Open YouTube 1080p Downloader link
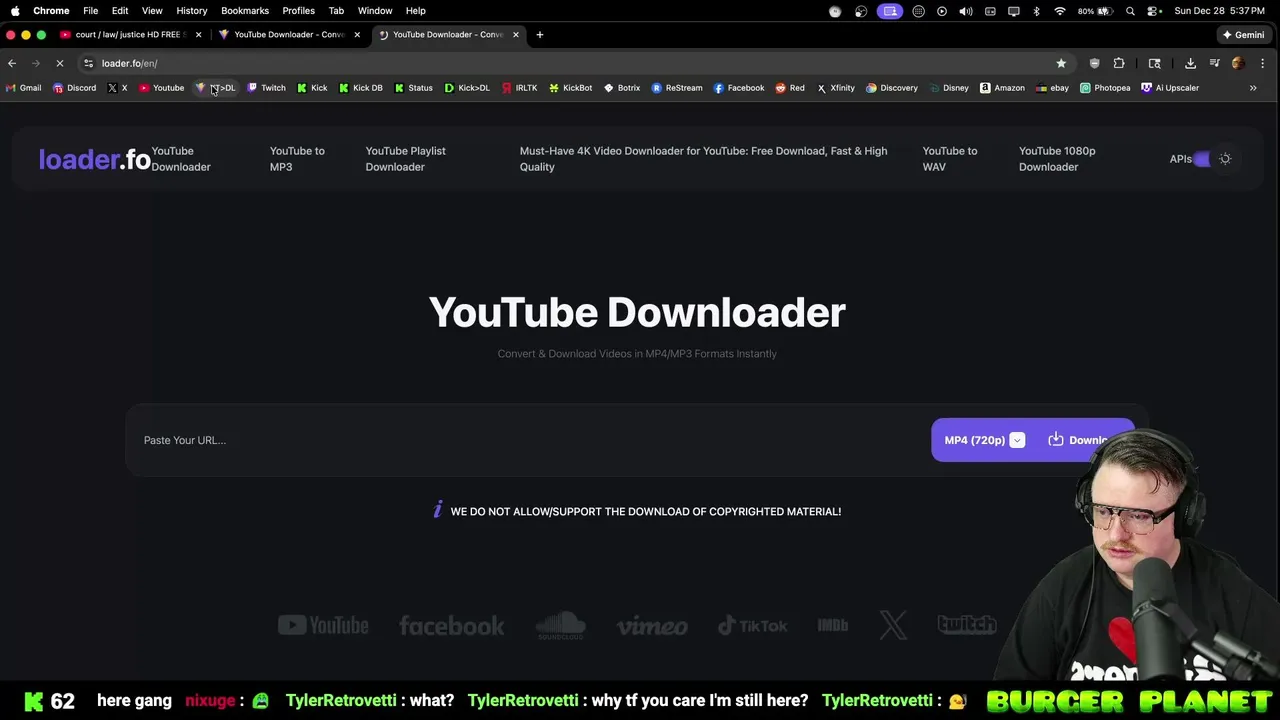This screenshot has height=720, width=1280. 1057,159
